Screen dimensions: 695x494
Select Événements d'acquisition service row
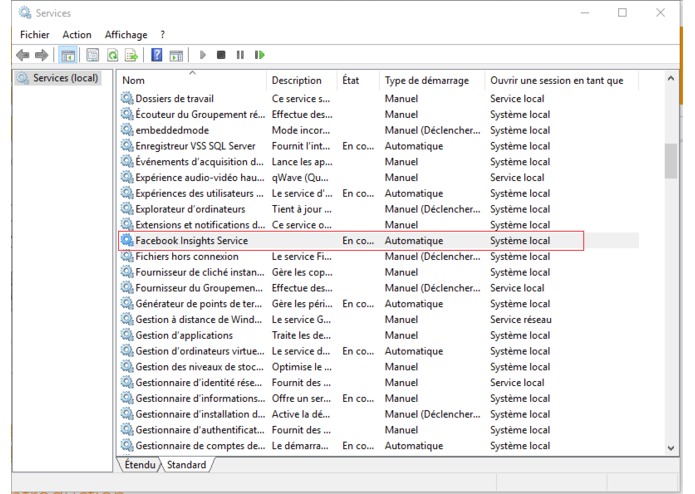click(x=199, y=162)
